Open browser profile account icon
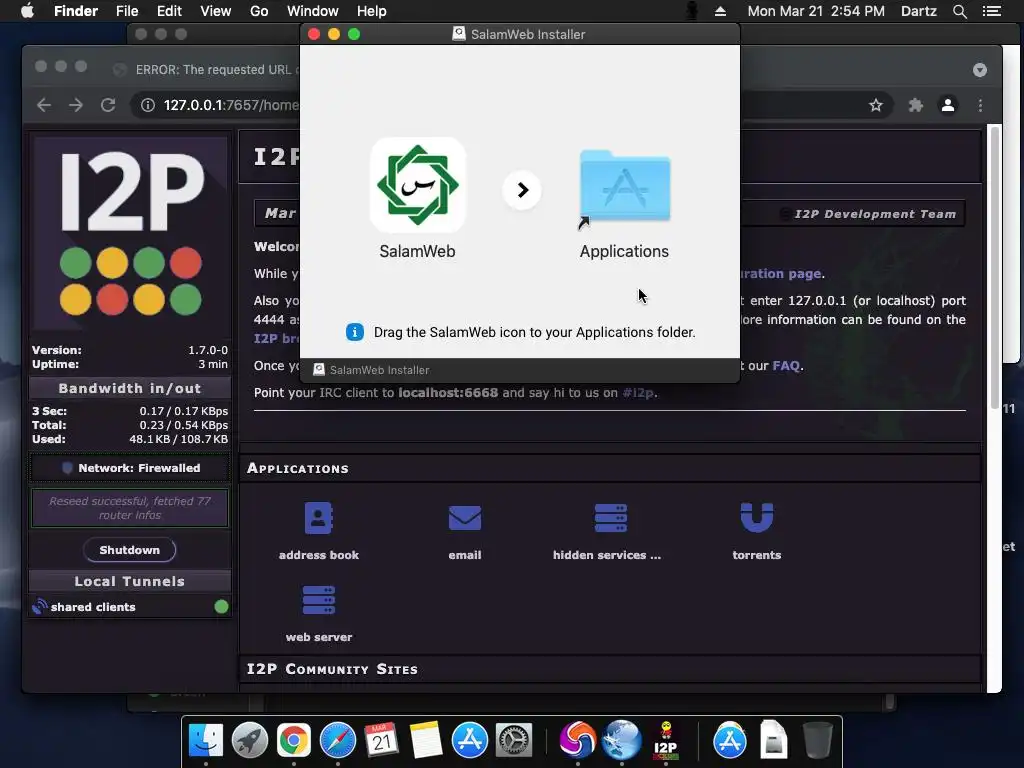1024x768 pixels. coord(948,105)
